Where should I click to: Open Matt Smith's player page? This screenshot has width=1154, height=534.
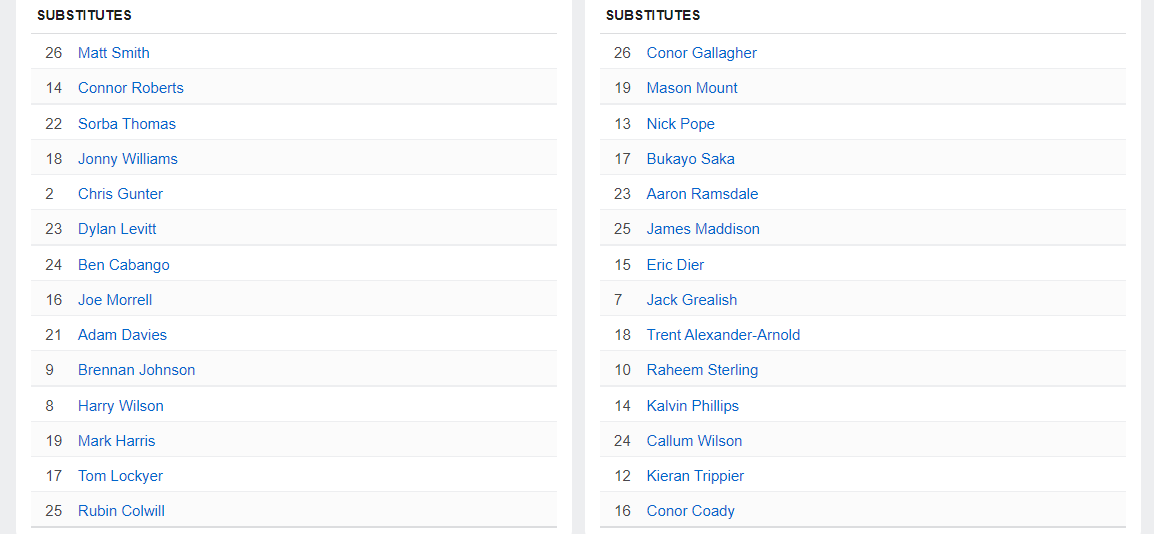[113, 53]
